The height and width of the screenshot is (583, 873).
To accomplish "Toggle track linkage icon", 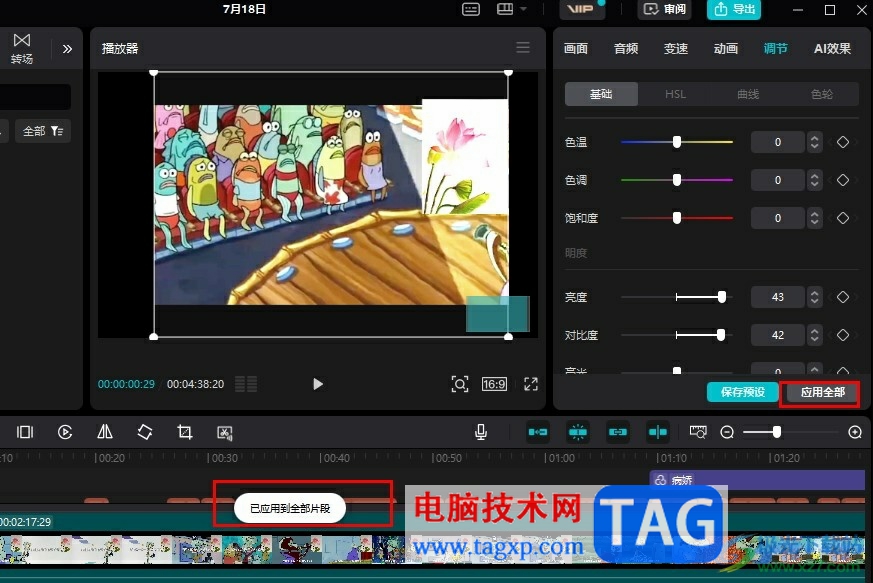I will 618,432.
